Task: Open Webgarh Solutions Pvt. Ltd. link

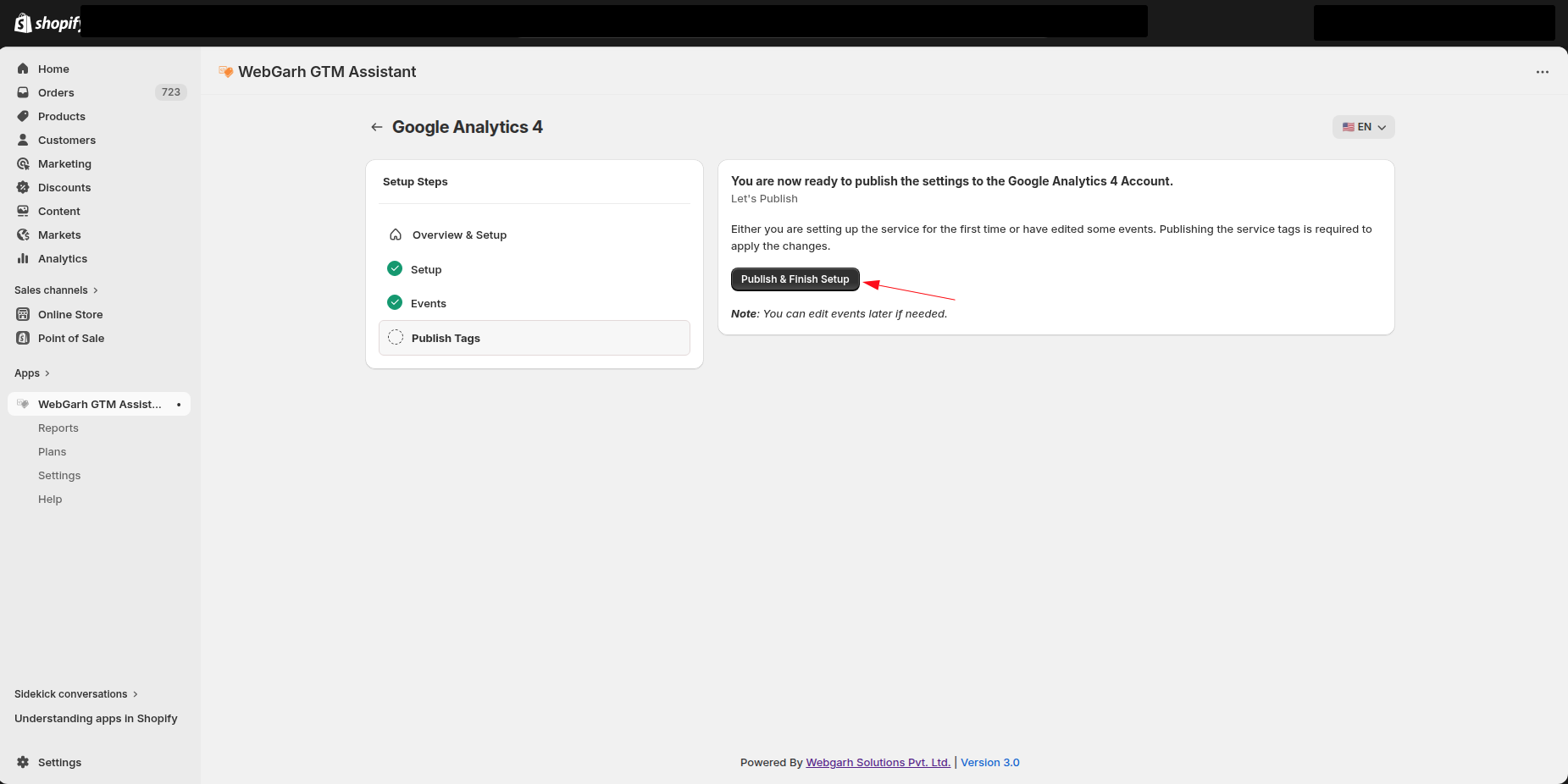Action: [x=878, y=763]
